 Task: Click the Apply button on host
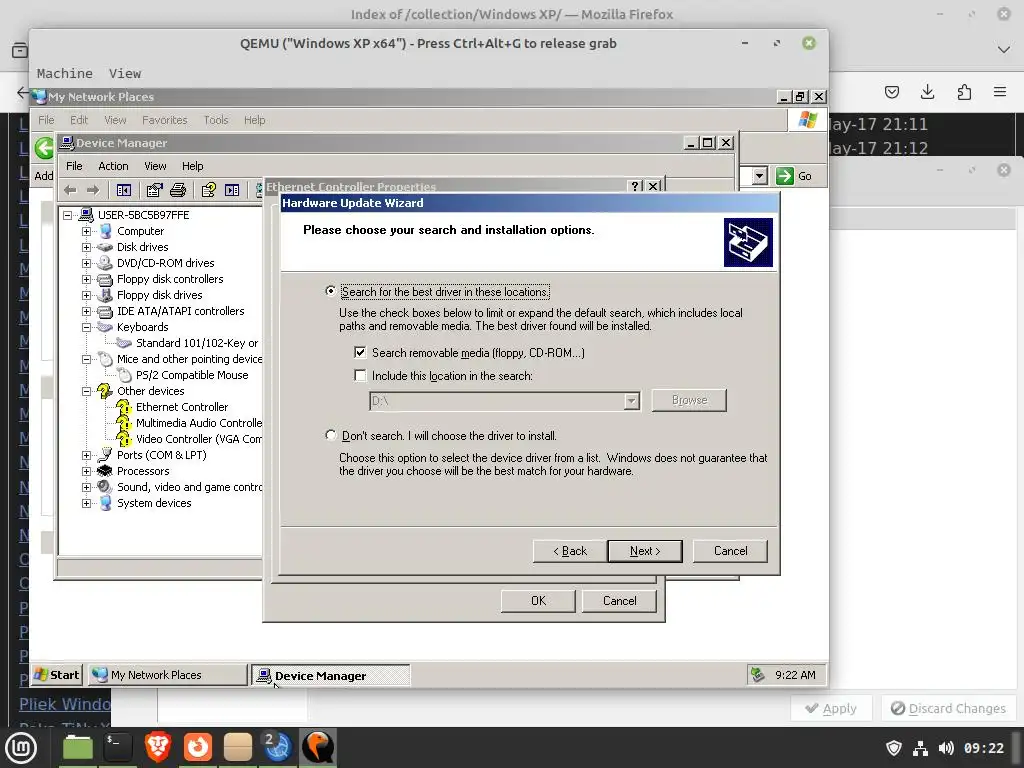(831, 709)
